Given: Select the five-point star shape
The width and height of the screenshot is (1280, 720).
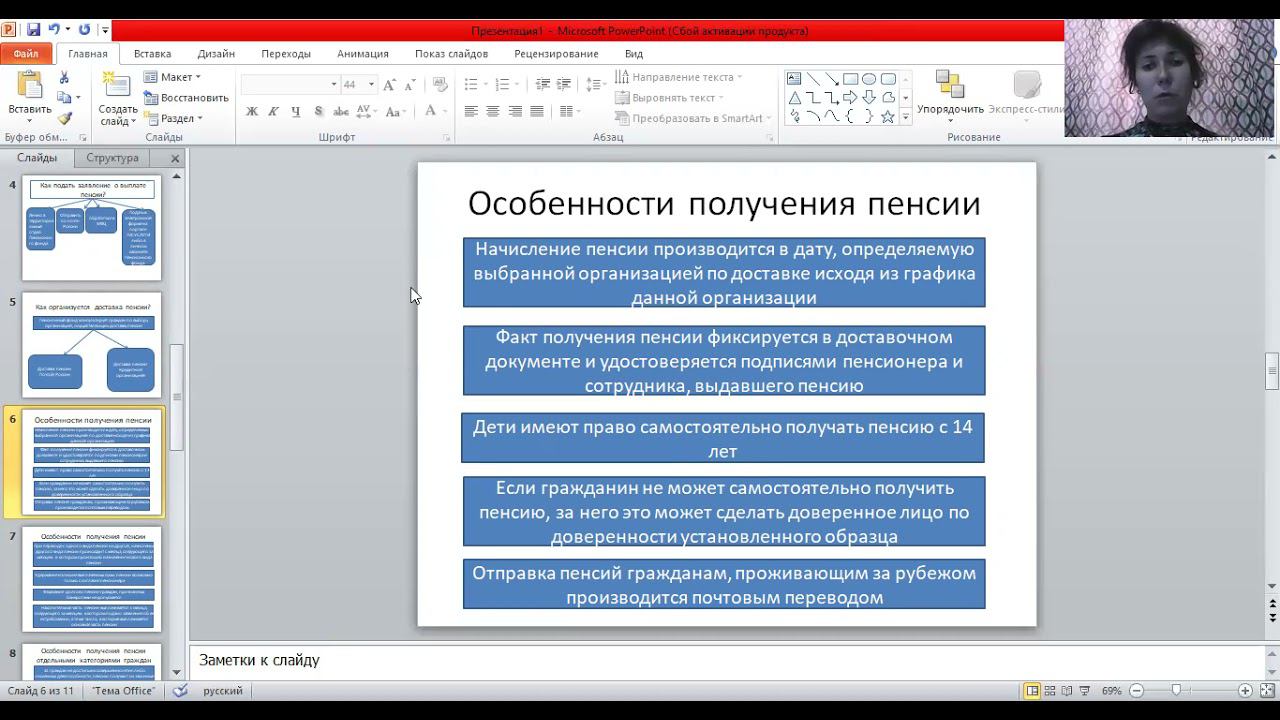Looking at the screenshot, I should coord(887,117).
